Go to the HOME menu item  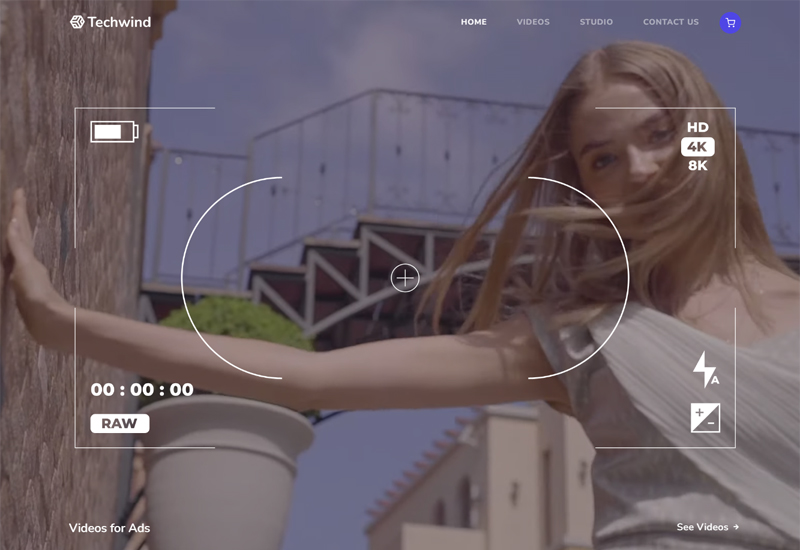(x=473, y=22)
